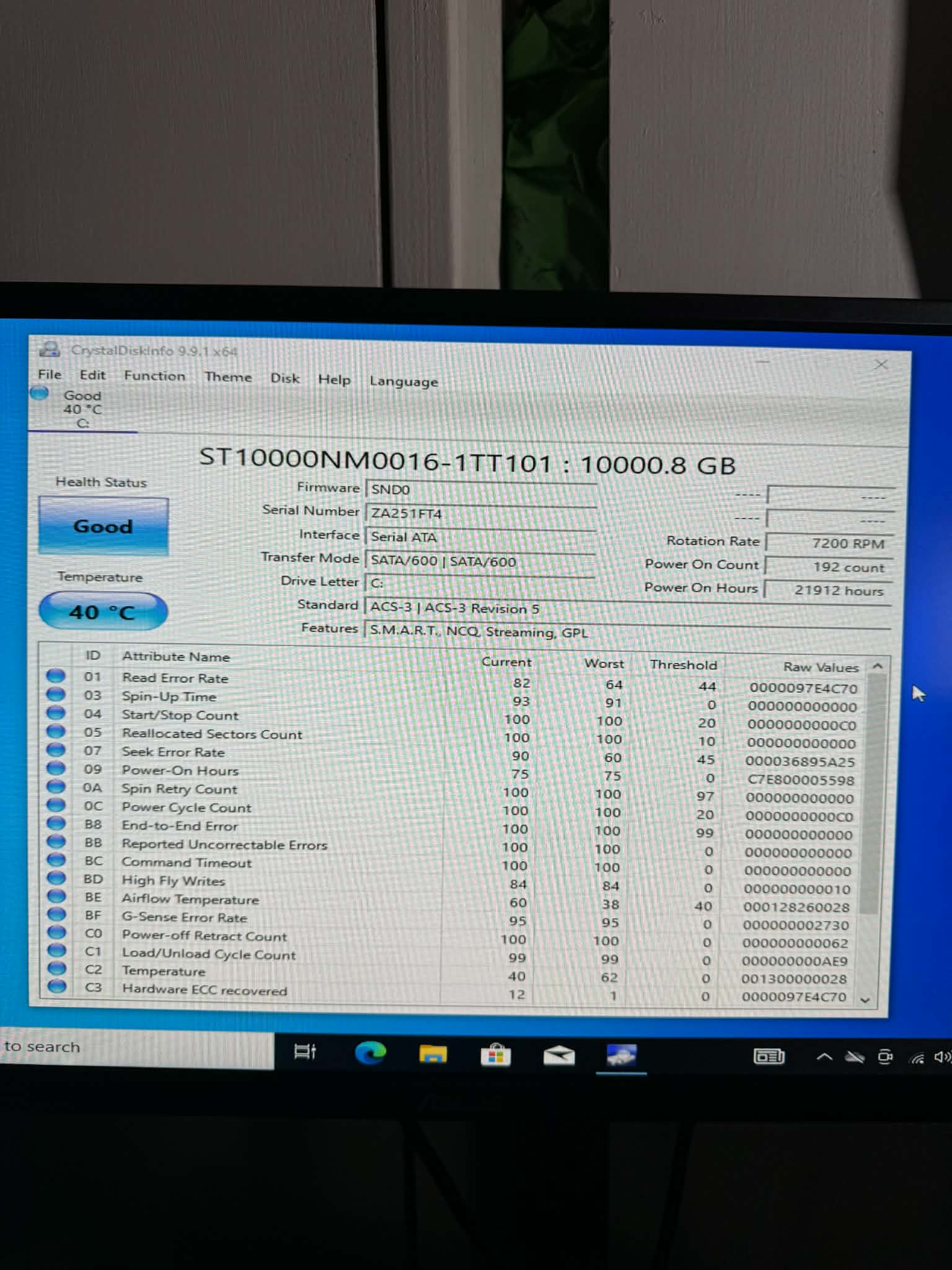The image size is (952, 1270).
Task: Open the Help menu
Action: [334, 380]
